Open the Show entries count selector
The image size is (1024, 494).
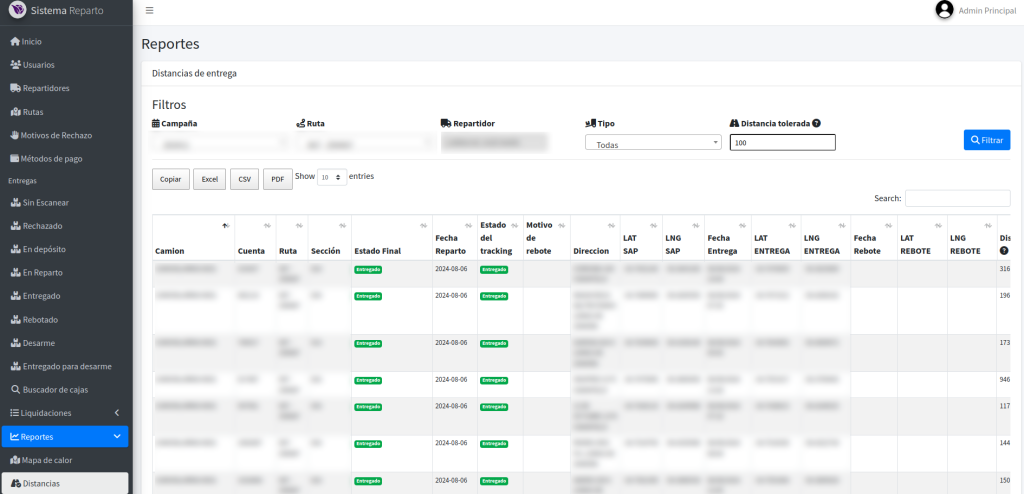332,177
